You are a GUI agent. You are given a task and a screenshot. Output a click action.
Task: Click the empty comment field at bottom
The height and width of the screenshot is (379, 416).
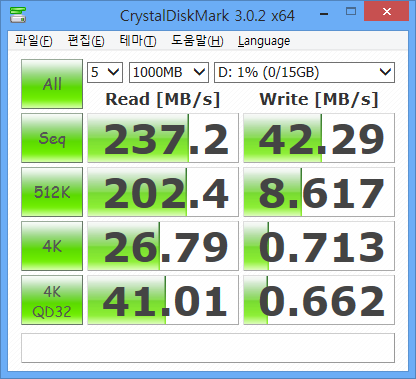[x=208, y=348]
